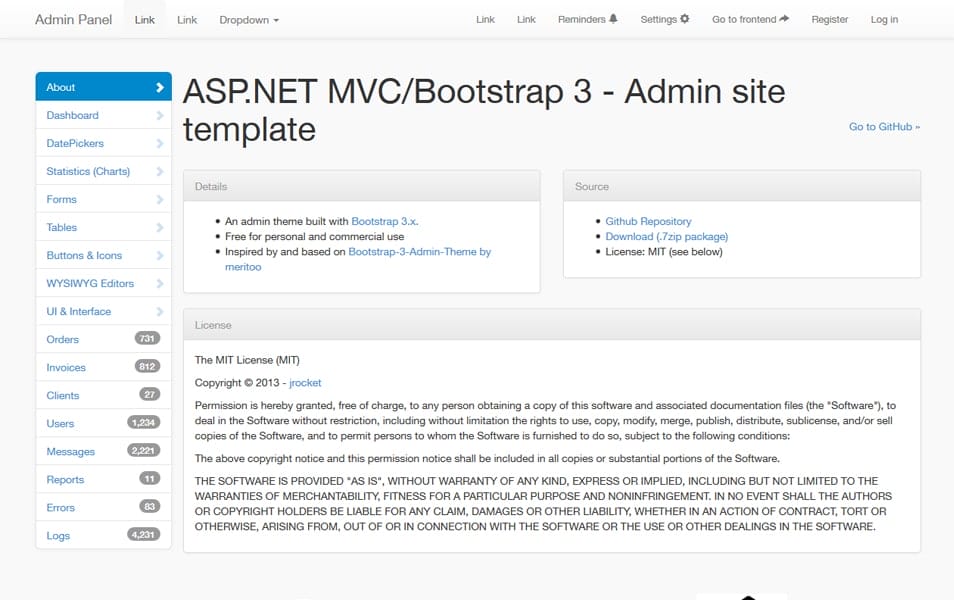The image size is (954, 600).
Task: Click the Download (.7zip package) link
Action: coord(665,236)
